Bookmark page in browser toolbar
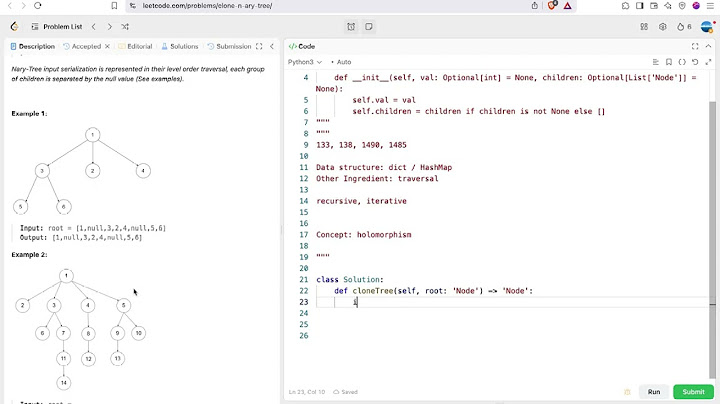The image size is (720, 404). (114, 6)
